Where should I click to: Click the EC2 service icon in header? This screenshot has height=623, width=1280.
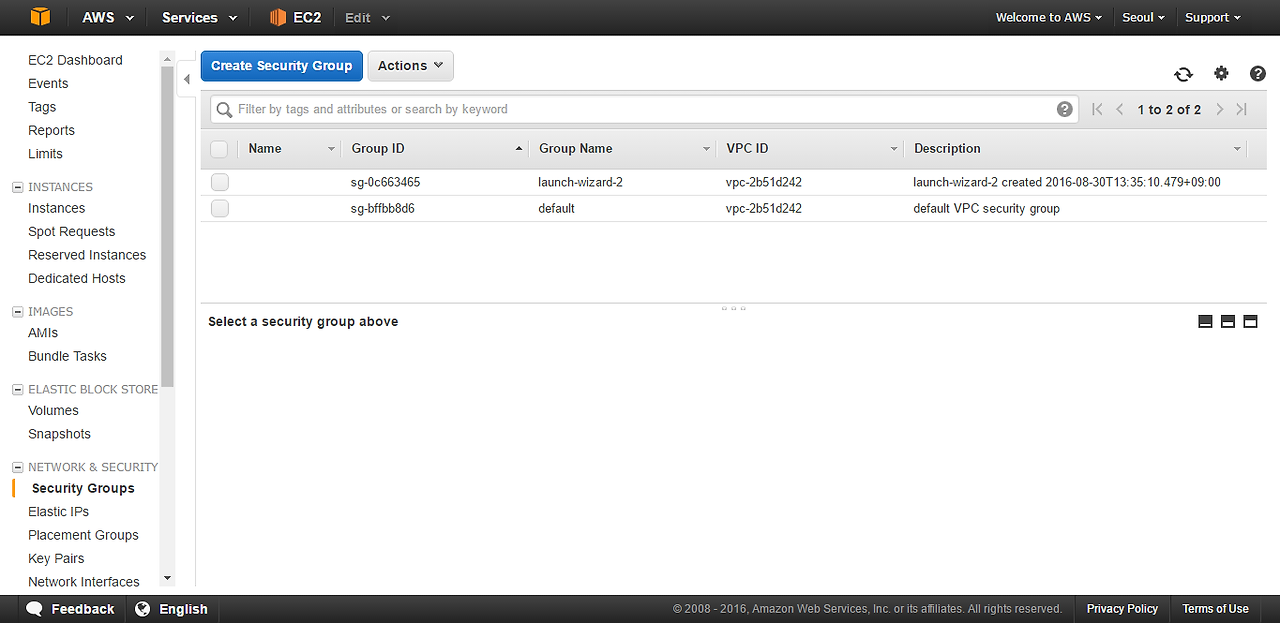pyautogui.click(x=278, y=17)
